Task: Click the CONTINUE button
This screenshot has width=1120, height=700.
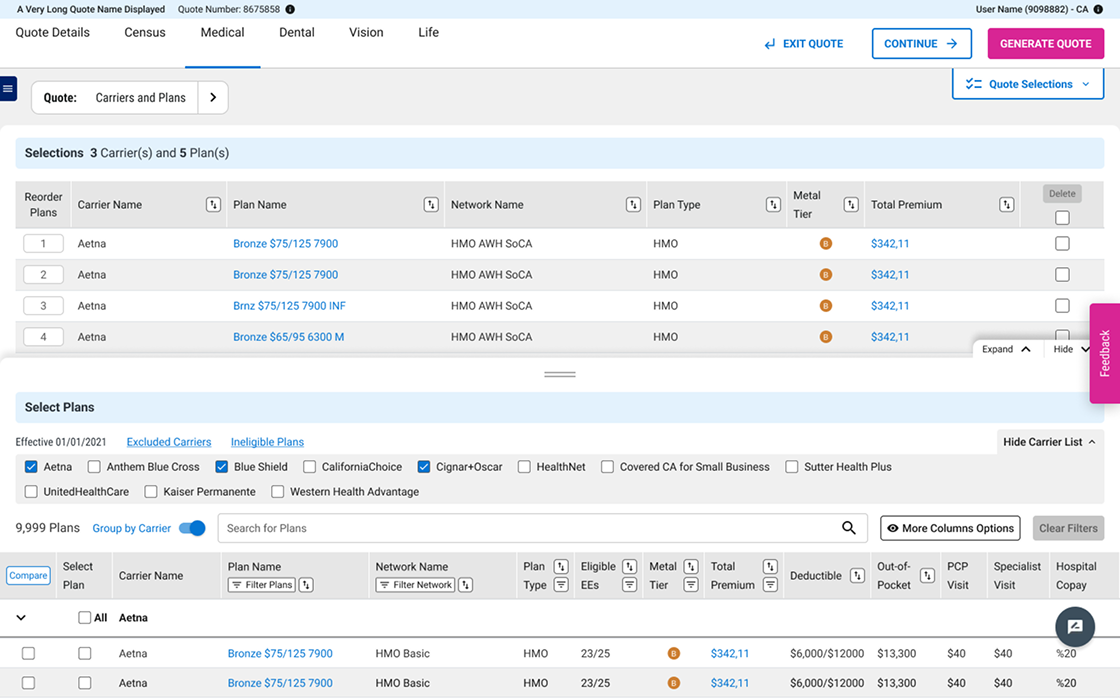Action: [921, 44]
